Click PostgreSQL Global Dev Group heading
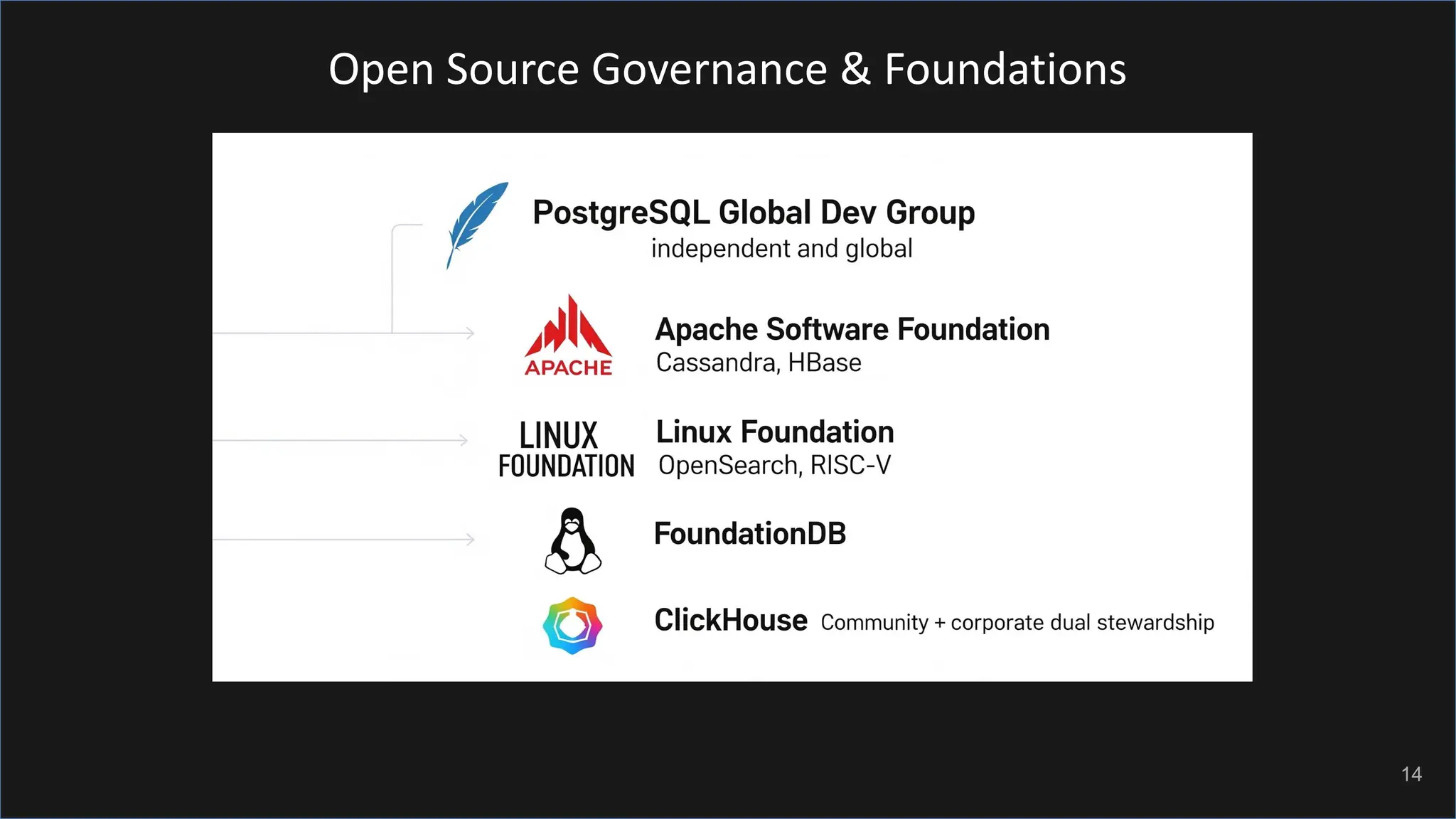This screenshot has width=1456, height=819. [x=754, y=213]
